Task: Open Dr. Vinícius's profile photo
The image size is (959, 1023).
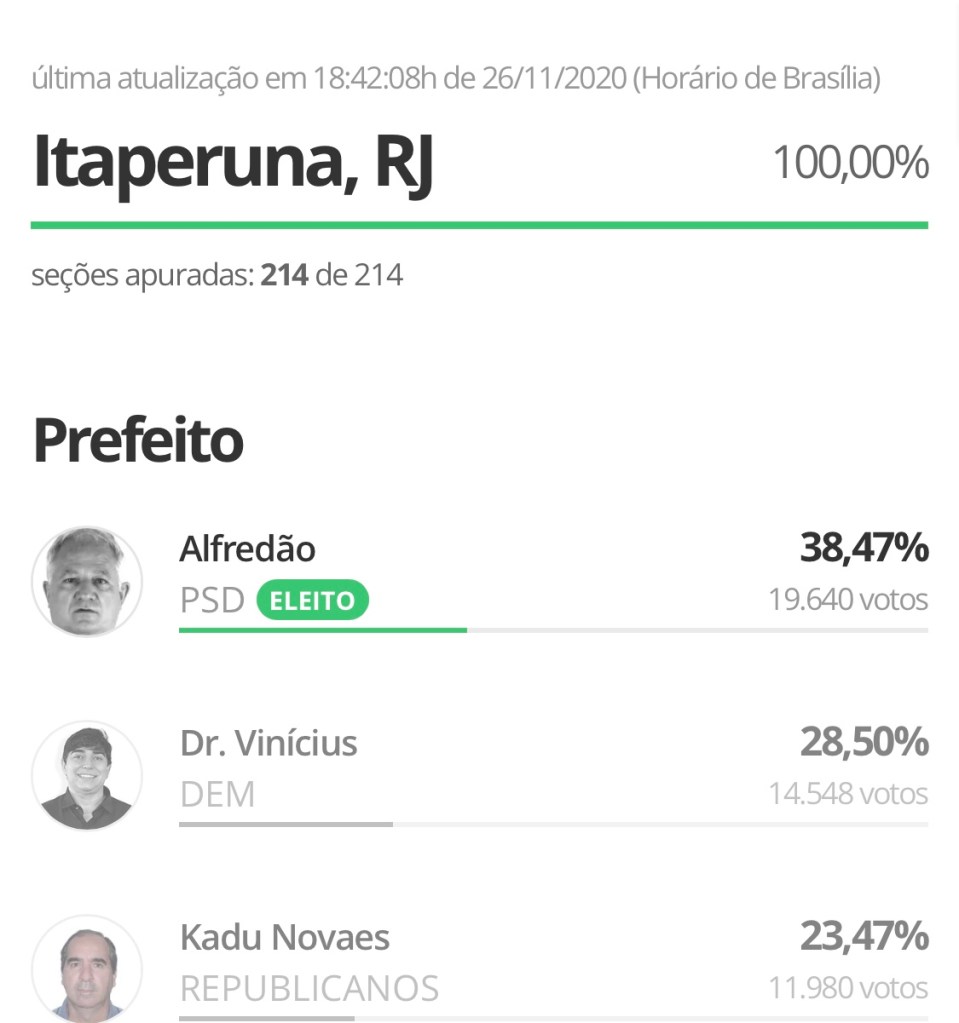Action: [87, 775]
